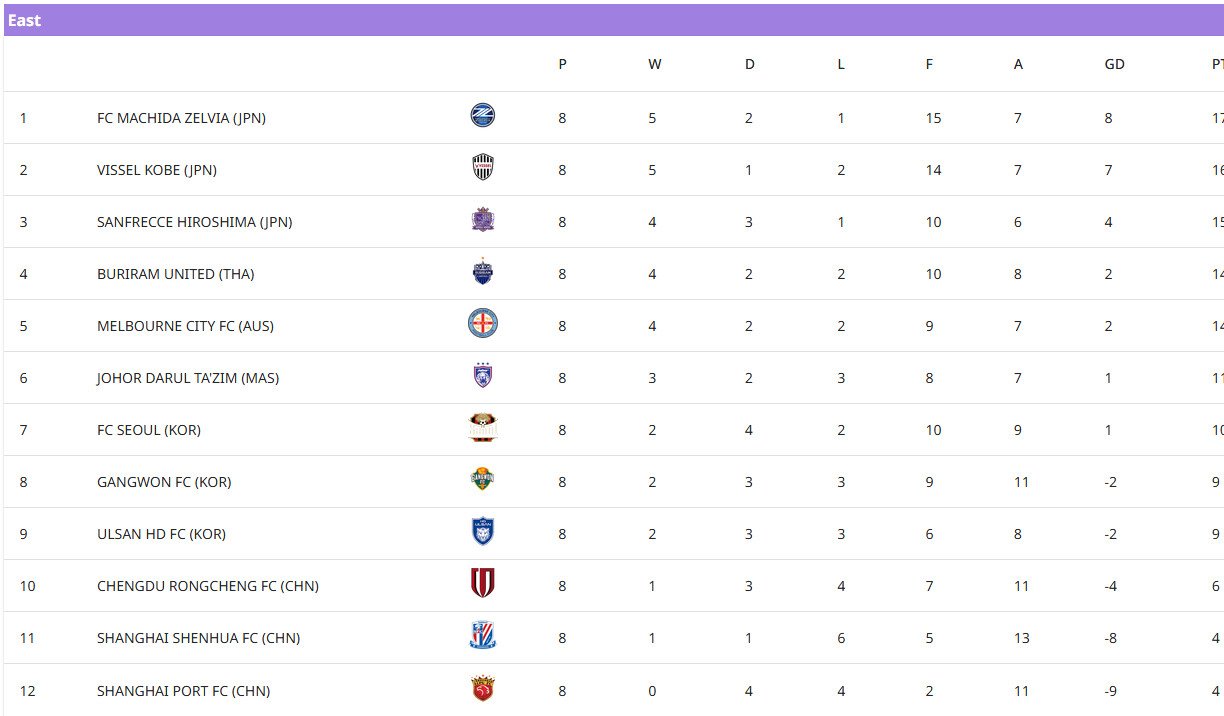Open the Vissel Kobe (JPN) team link
This screenshot has height=716, width=1224.
157,170
